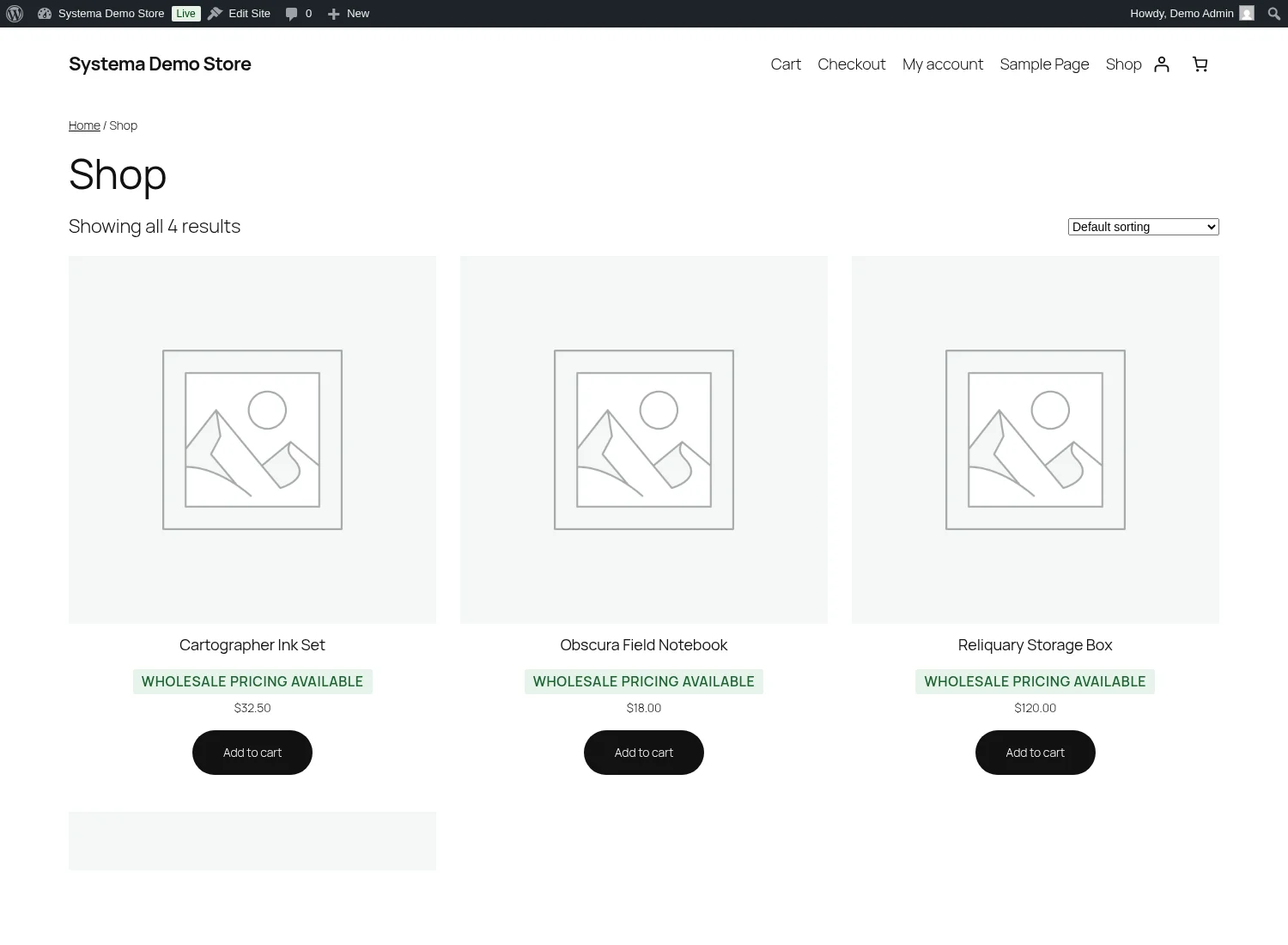Open the New content menu

point(348,14)
